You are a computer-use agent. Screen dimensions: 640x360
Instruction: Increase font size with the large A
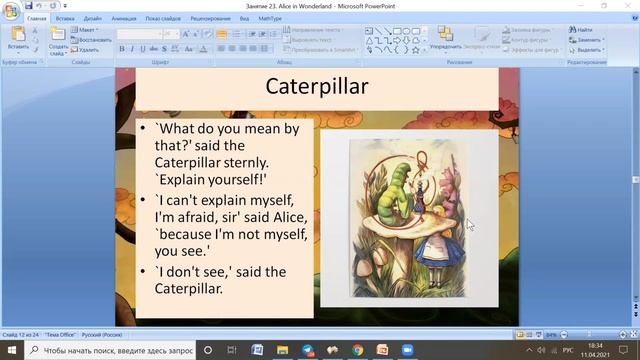click(186, 34)
